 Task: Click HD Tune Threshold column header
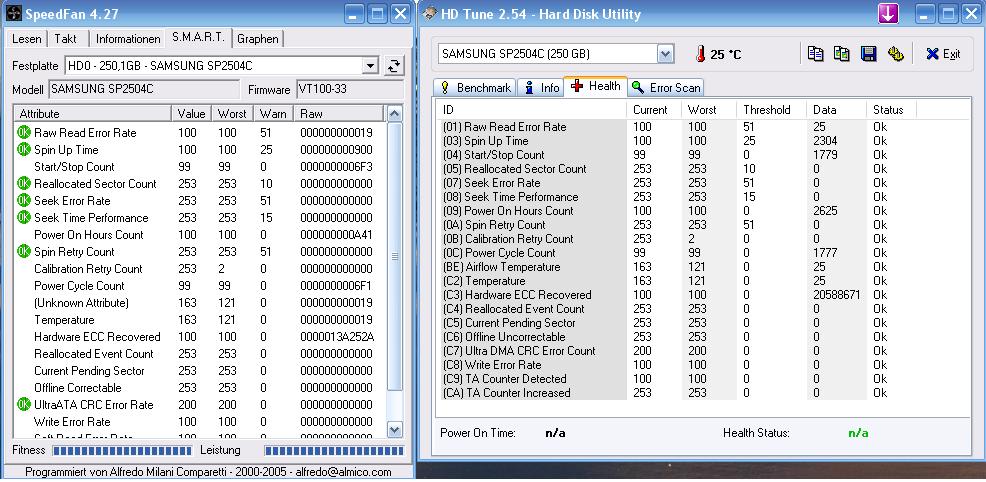click(772, 110)
